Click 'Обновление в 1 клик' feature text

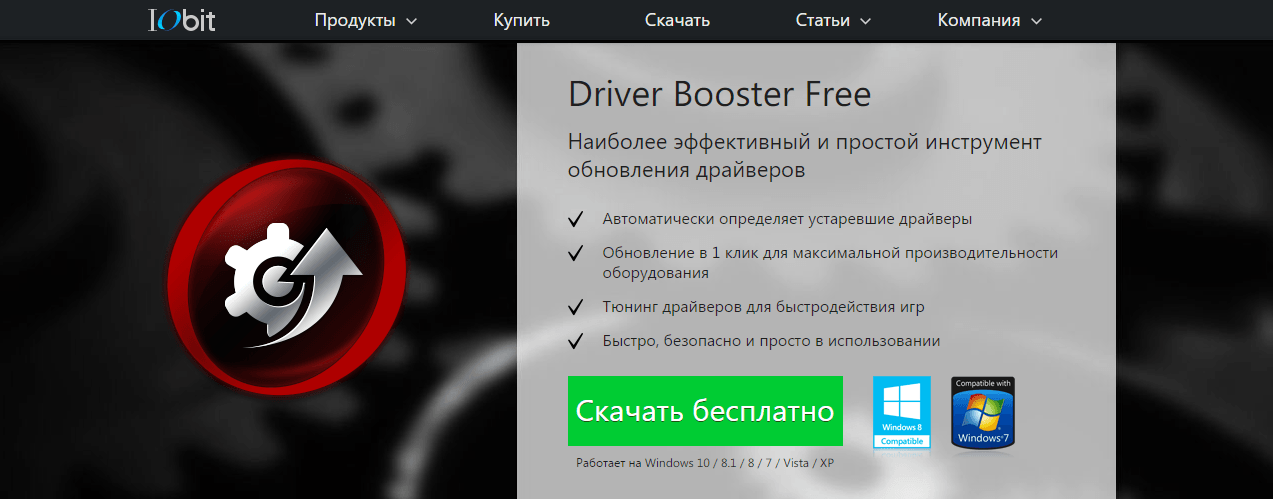pos(830,262)
